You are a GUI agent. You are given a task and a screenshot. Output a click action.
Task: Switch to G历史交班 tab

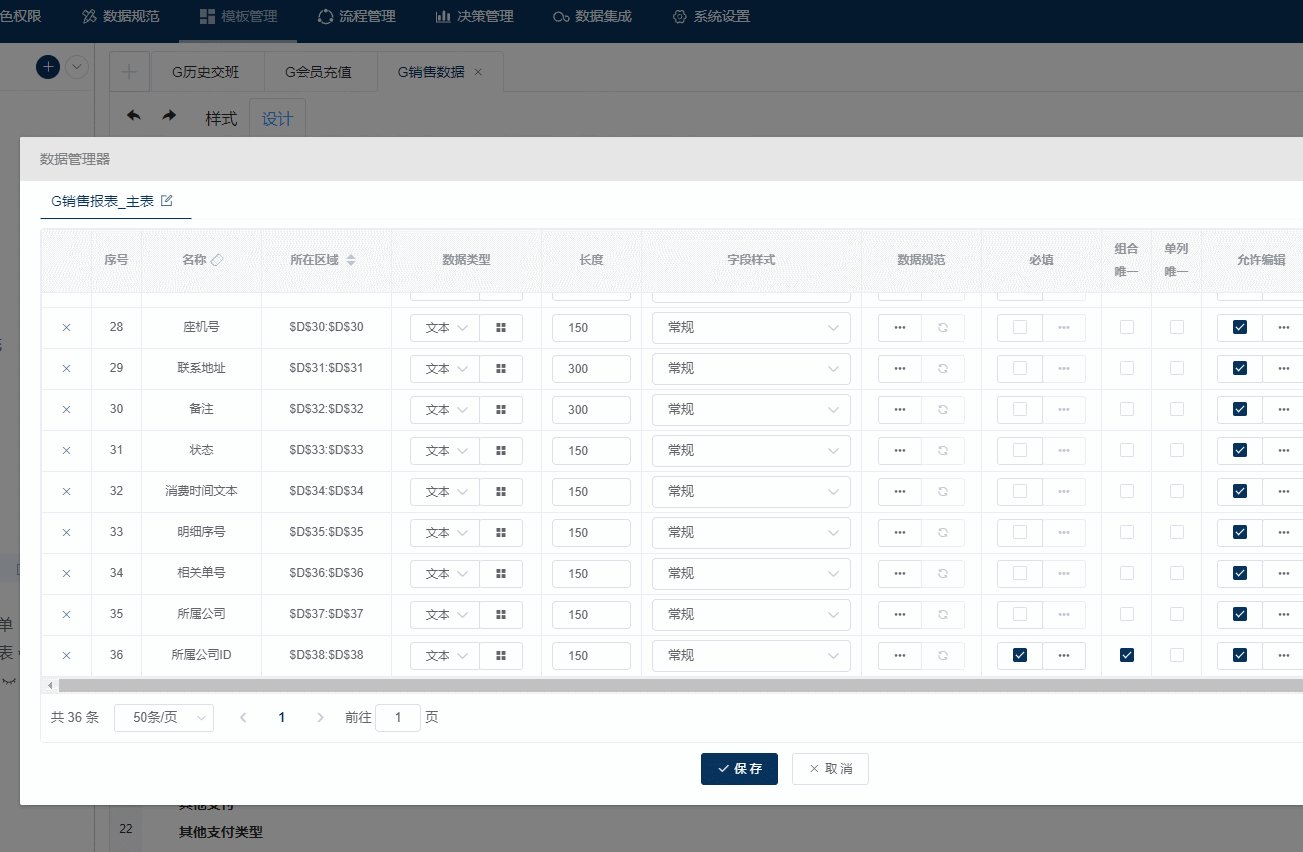pyautogui.click(x=205, y=72)
